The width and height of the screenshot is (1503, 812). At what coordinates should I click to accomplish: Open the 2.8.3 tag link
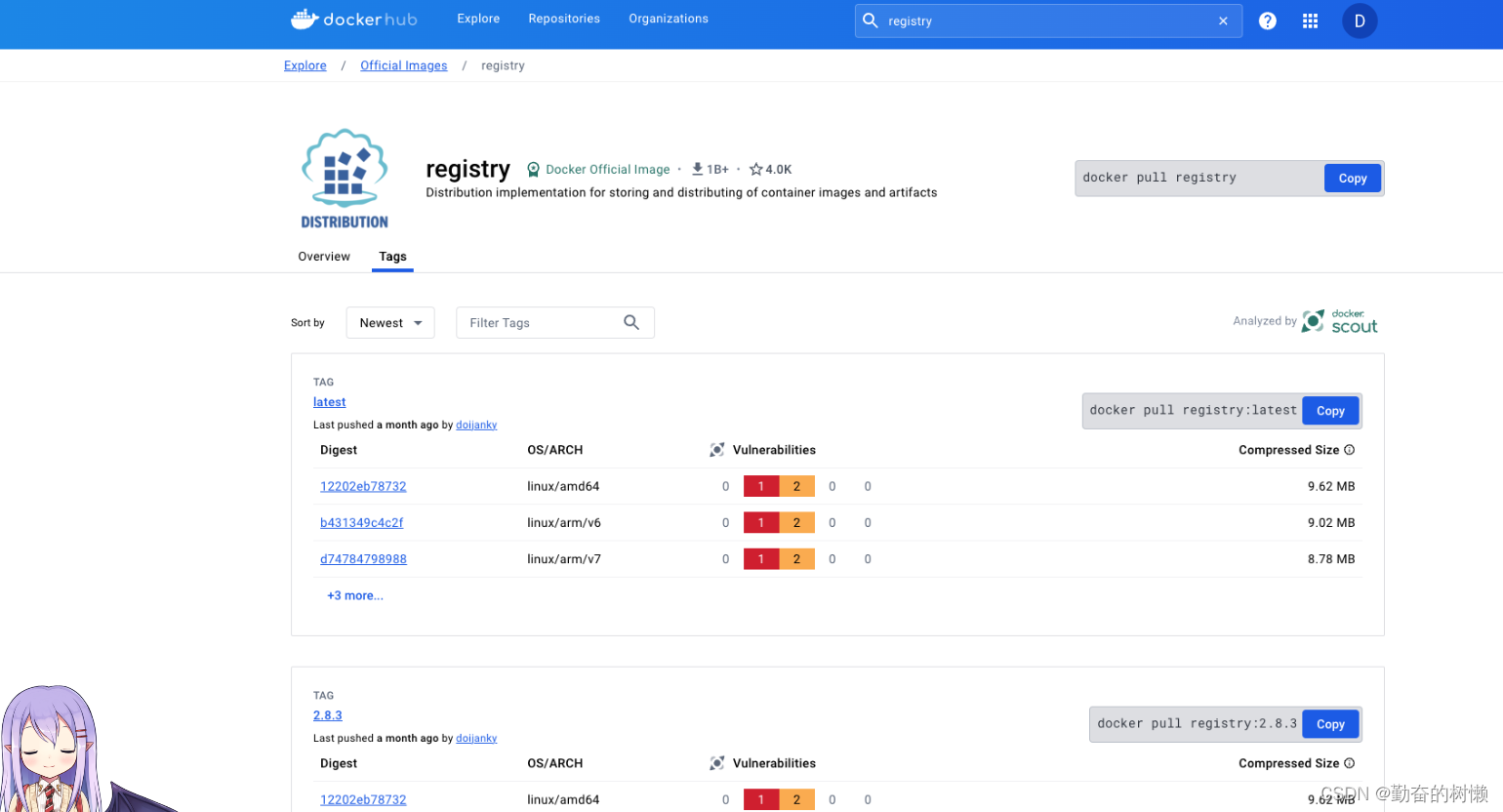[x=328, y=715]
